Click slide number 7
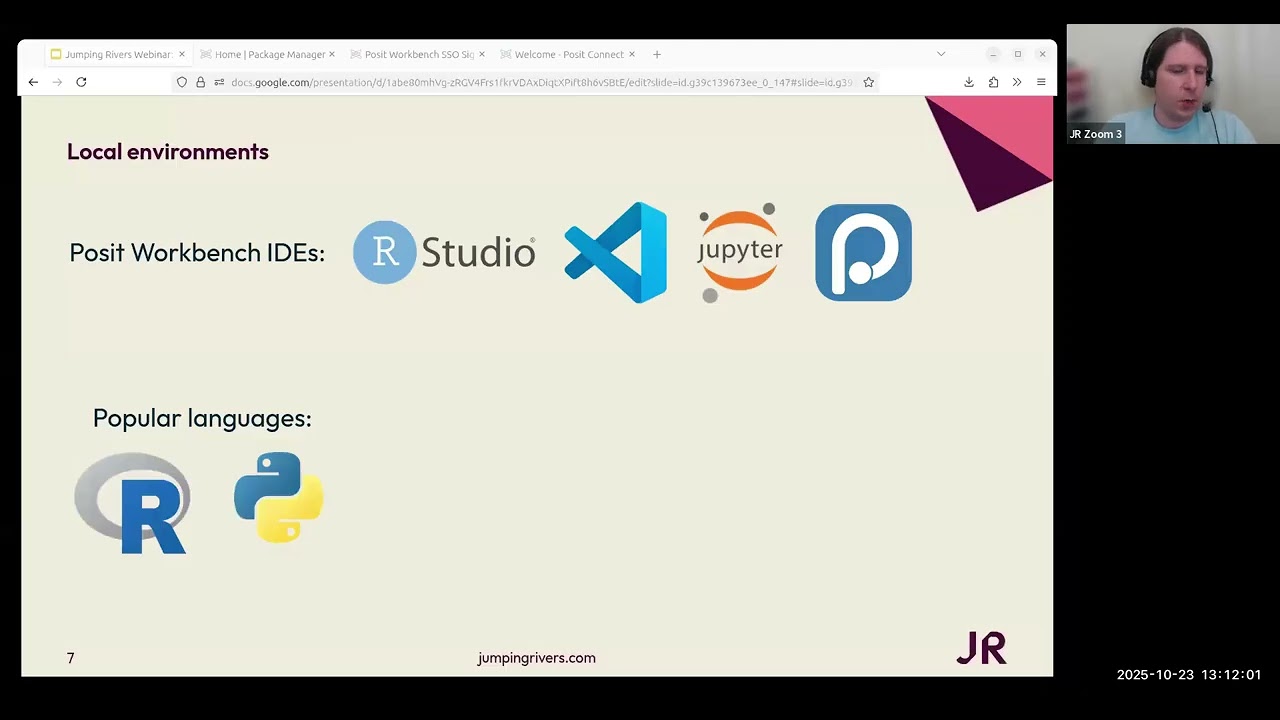This screenshot has width=1280, height=720. [70, 658]
